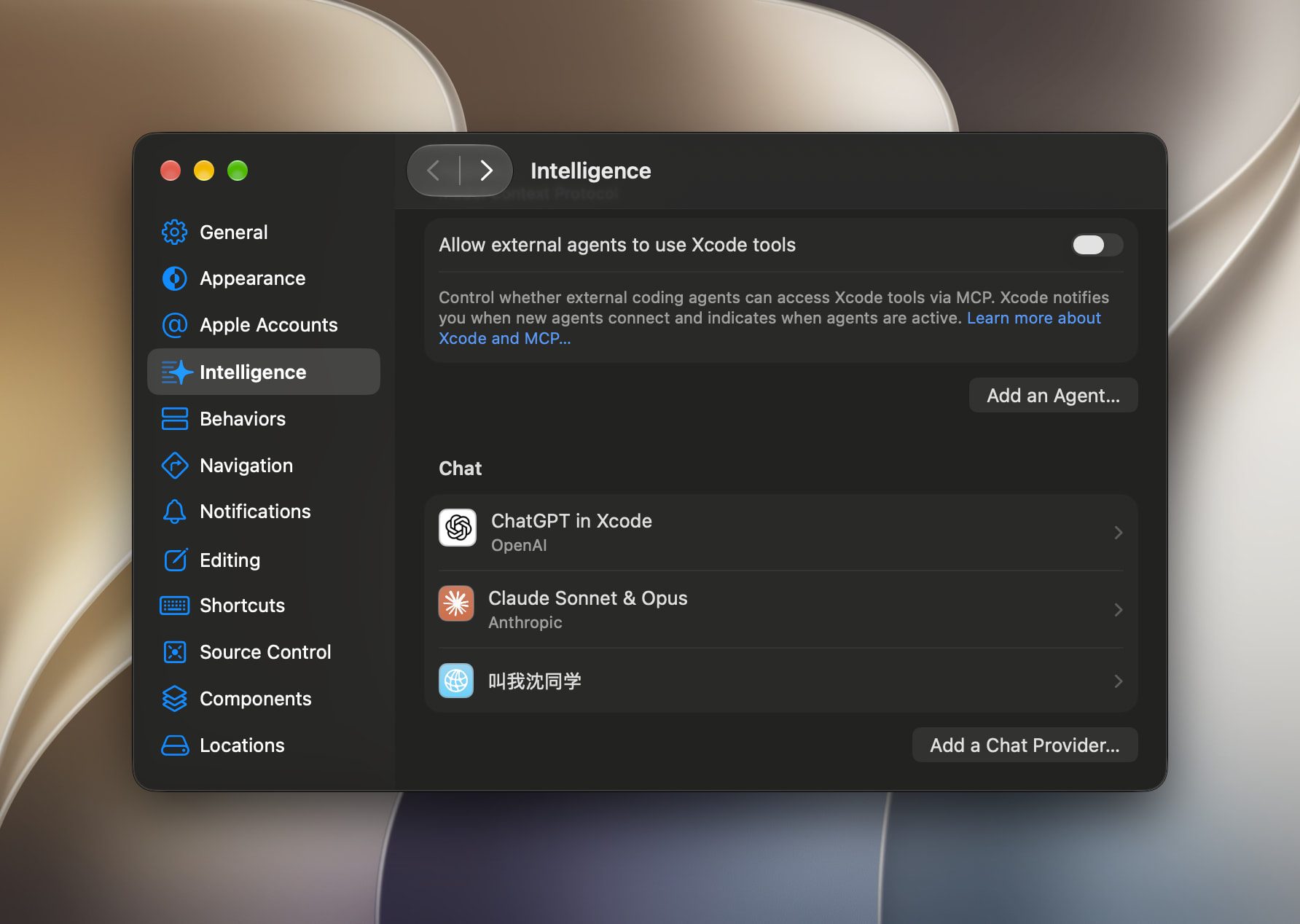Image resolution: width=1300 pixels, height=924 pixels.
Task: Enable external agents to use Xcode tools
Action: [x=1097, y=245]
